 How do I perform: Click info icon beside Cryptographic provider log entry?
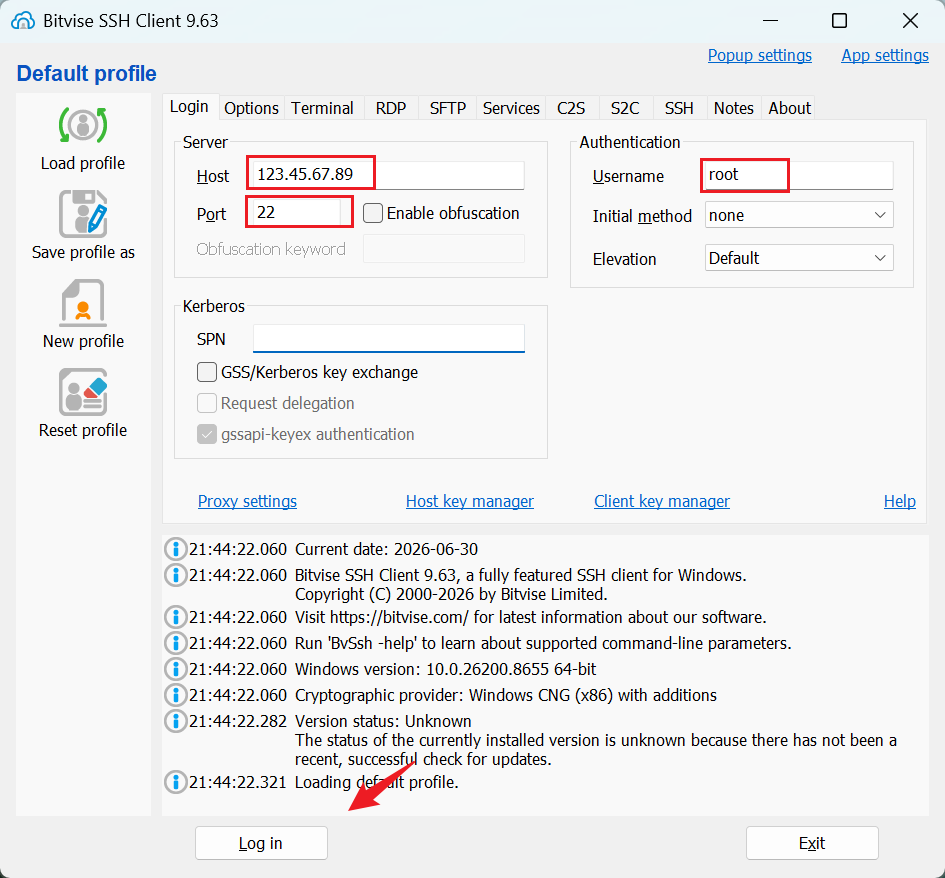pyautogui.click(x=175, y=695)
